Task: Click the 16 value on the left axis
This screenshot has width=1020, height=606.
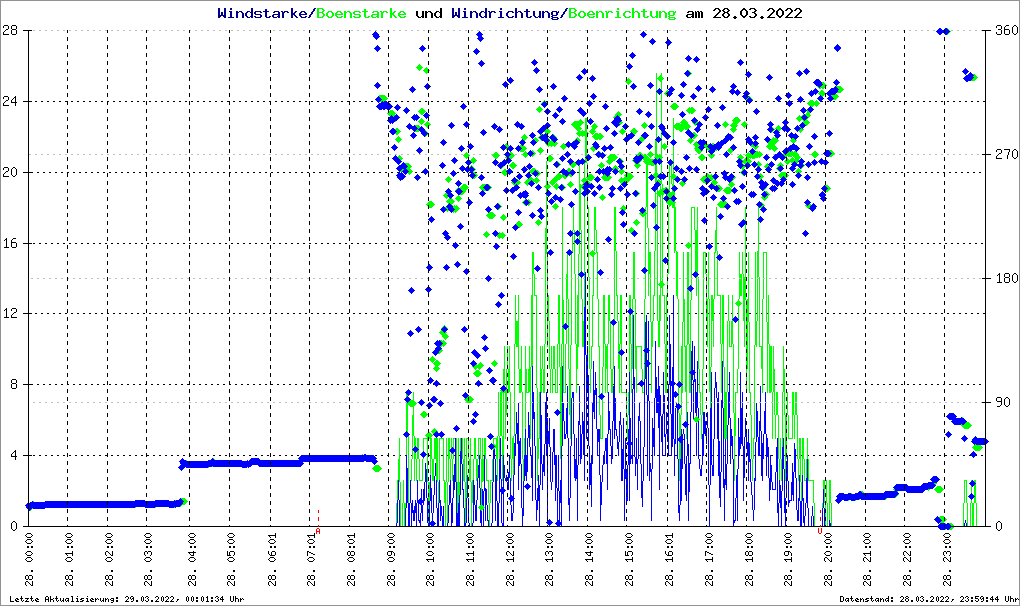Action: (12, 243)
